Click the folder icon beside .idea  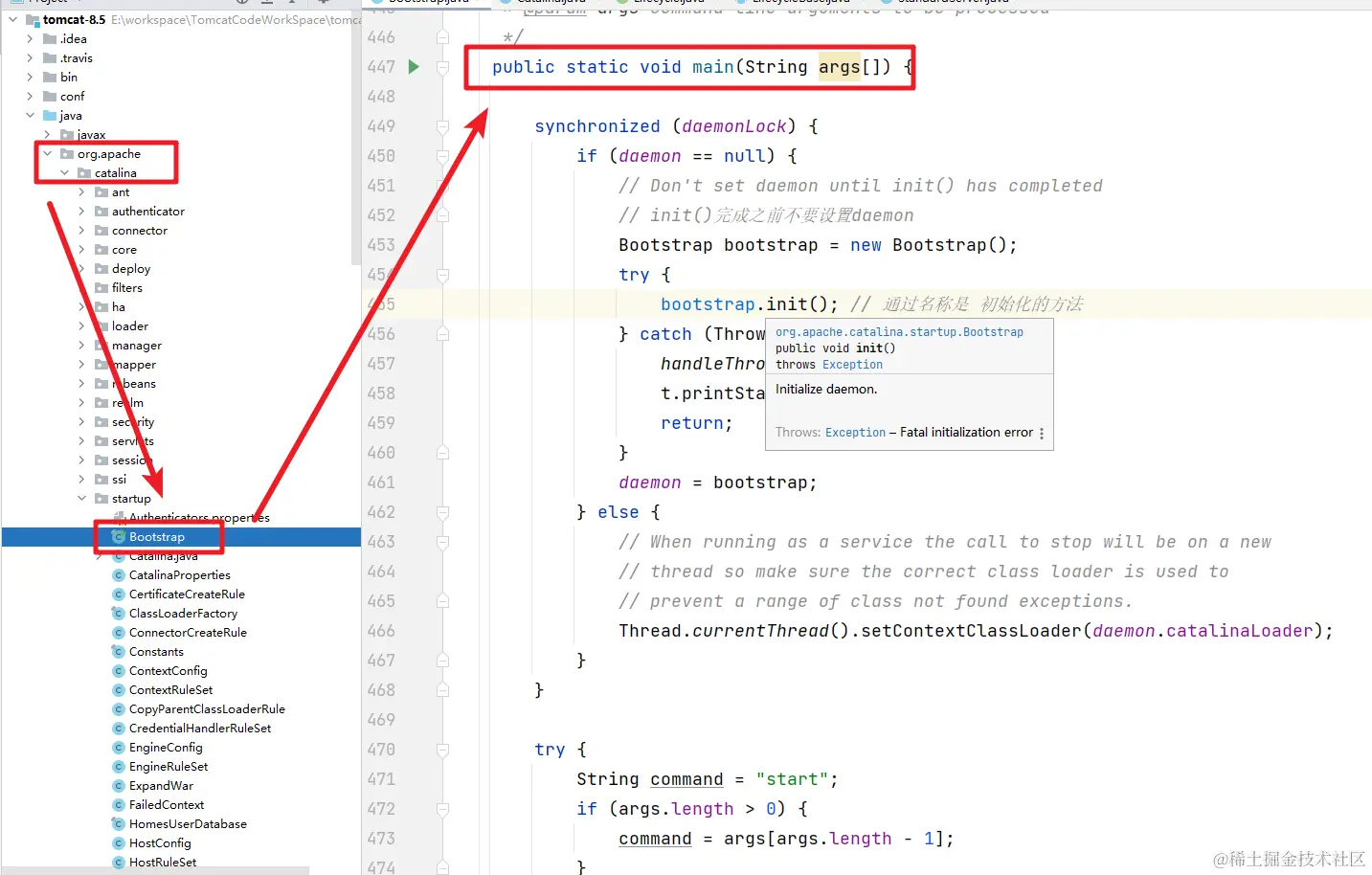tap(50, 39)
